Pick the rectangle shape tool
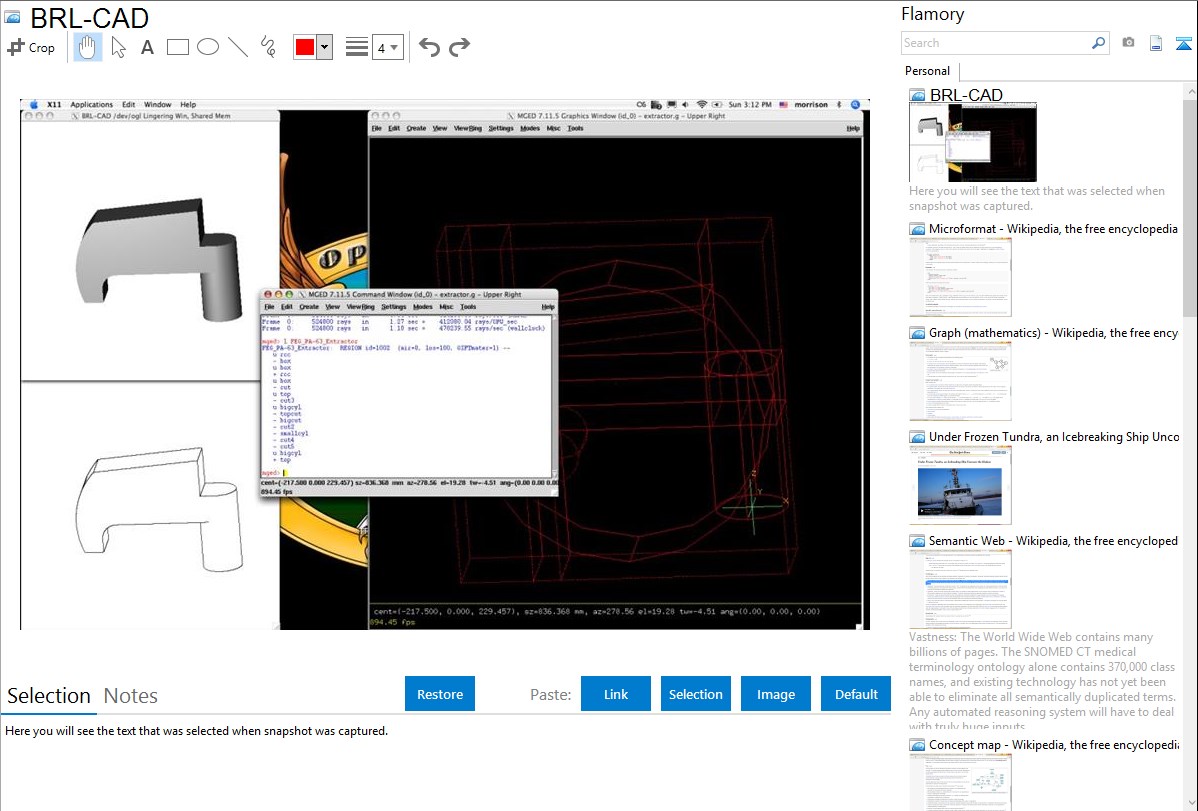1198x811 pixels. pyautogui.click(x=177, y=47)
